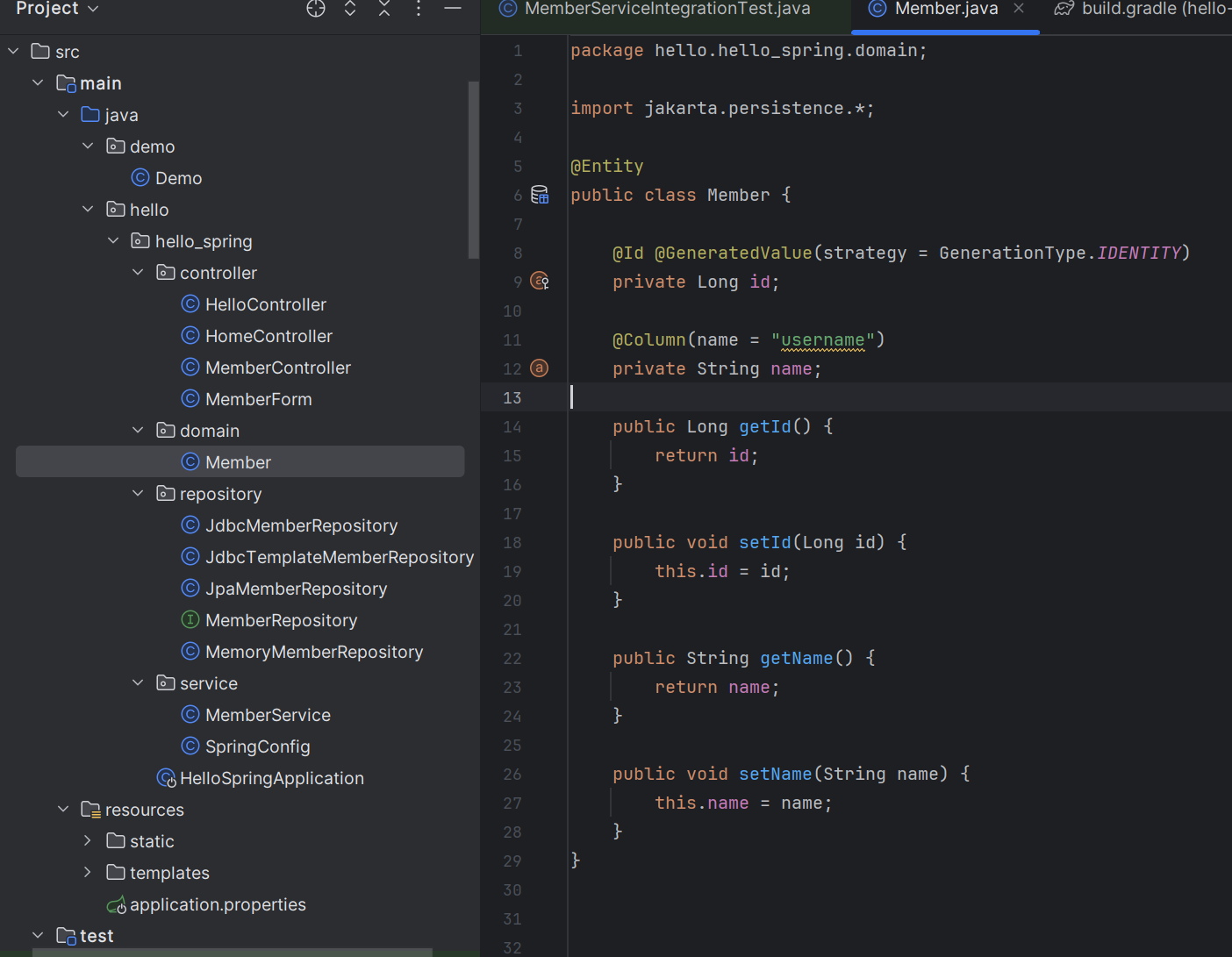Click the templates folder icon
The height and width of the screenshot is (957, 1232).
116,872
